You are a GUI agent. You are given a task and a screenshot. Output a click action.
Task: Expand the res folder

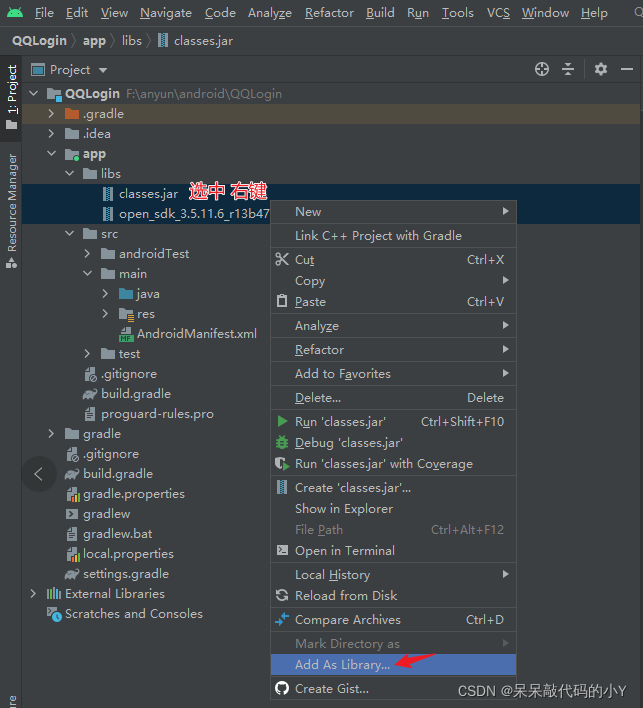point(105,313)
